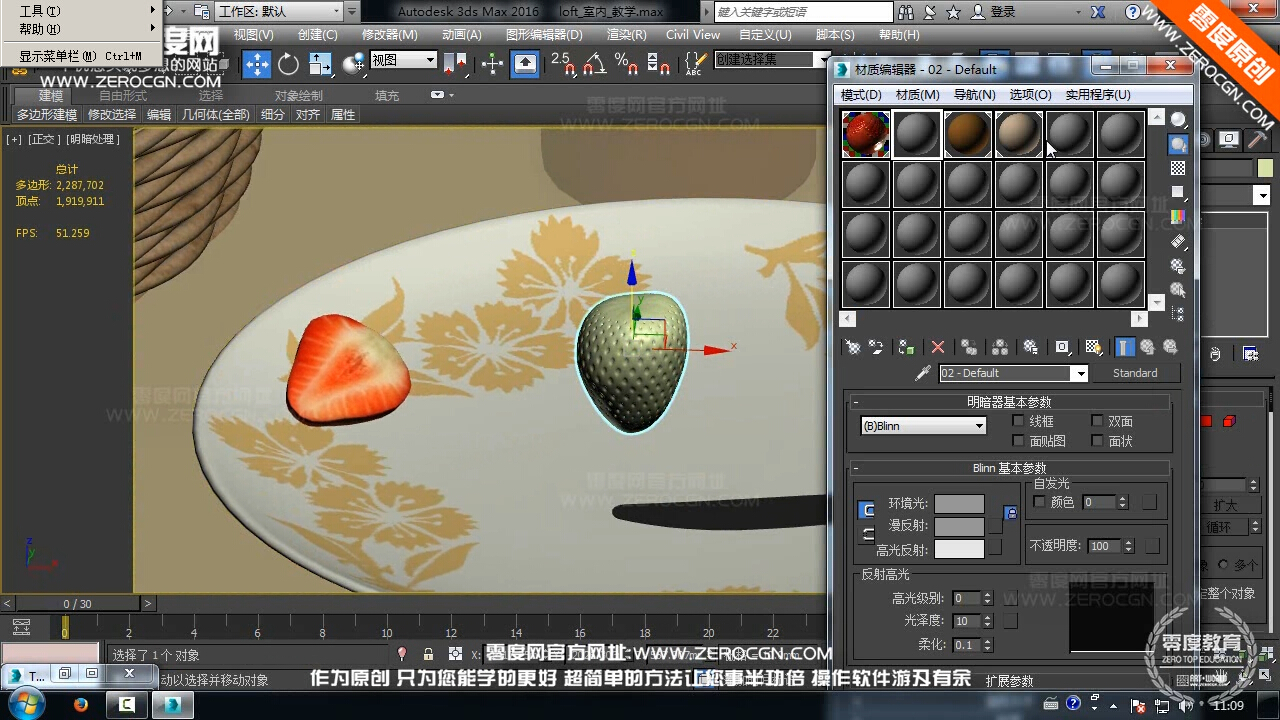The height and width of the screenshot is (720, 1280).
Task: Click Assign Material to Selection icon
Action: click(x=906, y=347)
